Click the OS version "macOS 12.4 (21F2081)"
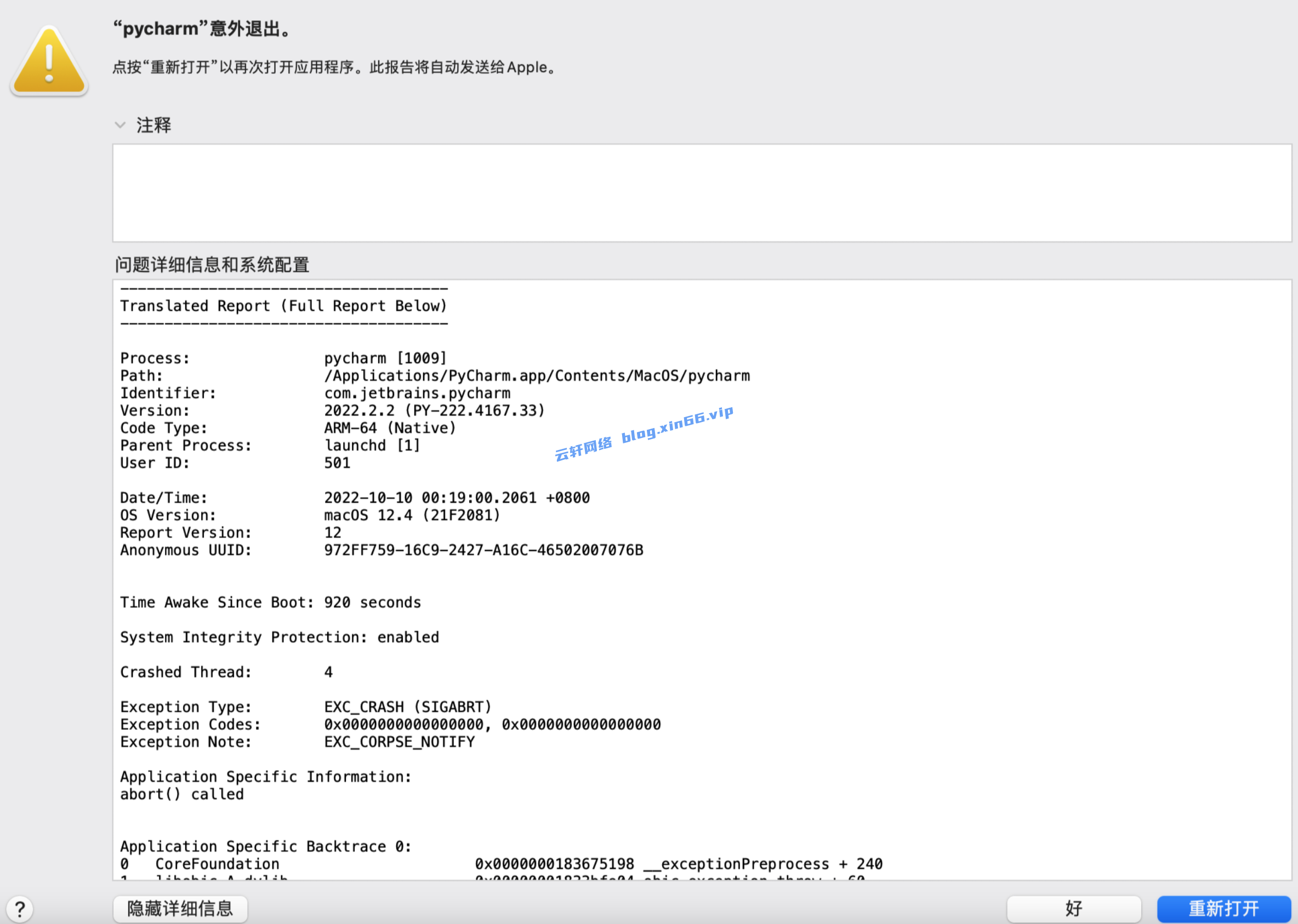The width and height of the screenshot is (1298, 924). (x=412, y=516)
